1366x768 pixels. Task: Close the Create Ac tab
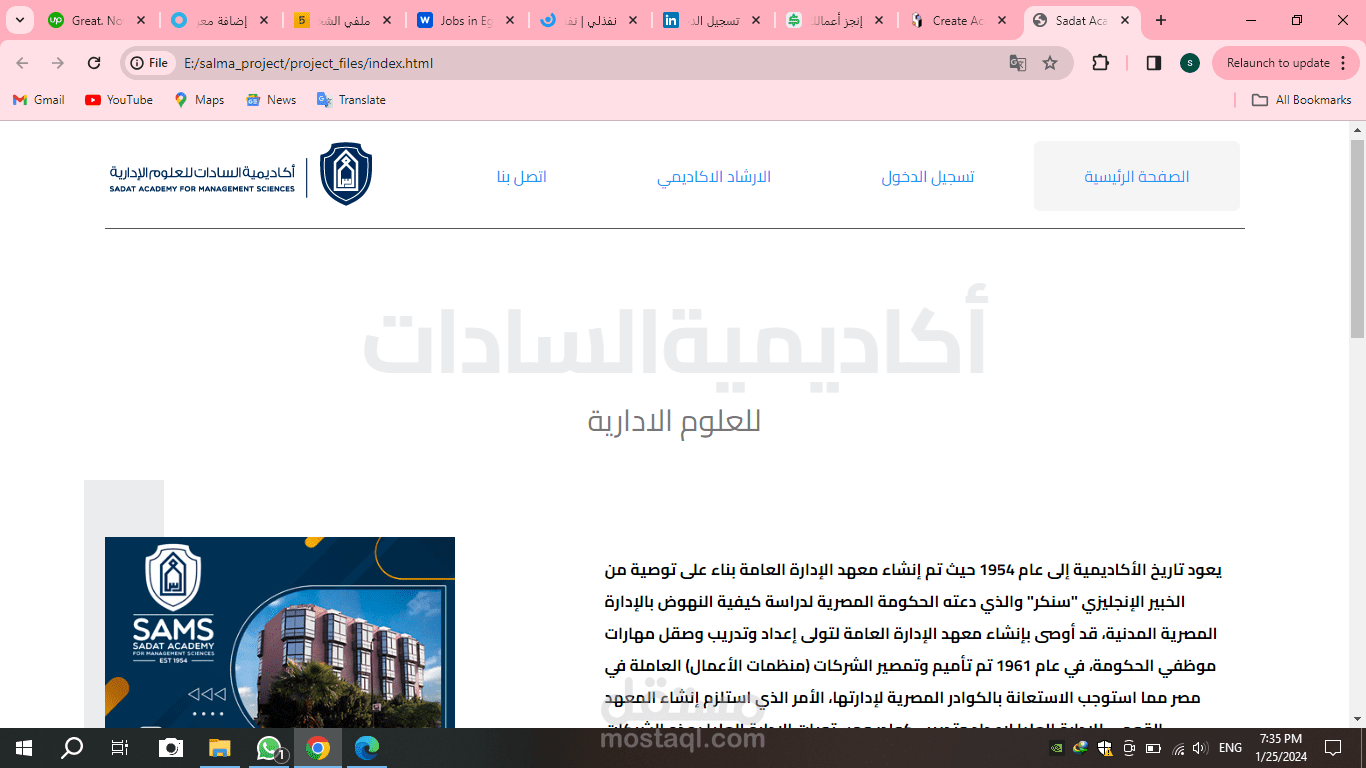[x=1002, y=20]
